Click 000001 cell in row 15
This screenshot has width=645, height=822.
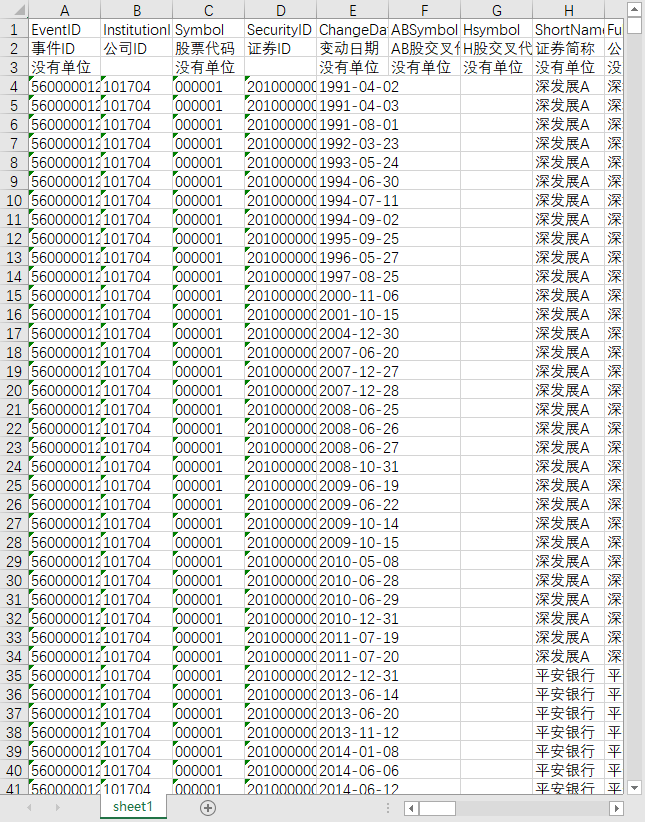208,295
